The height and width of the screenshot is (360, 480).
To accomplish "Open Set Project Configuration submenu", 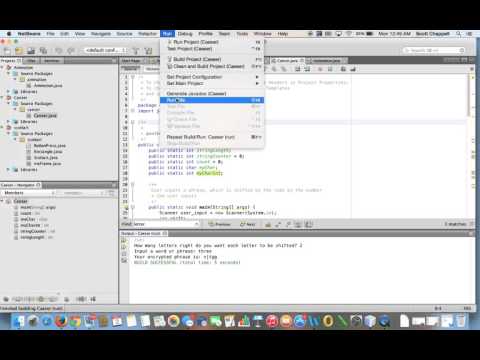I will click(x=212, y=77).
